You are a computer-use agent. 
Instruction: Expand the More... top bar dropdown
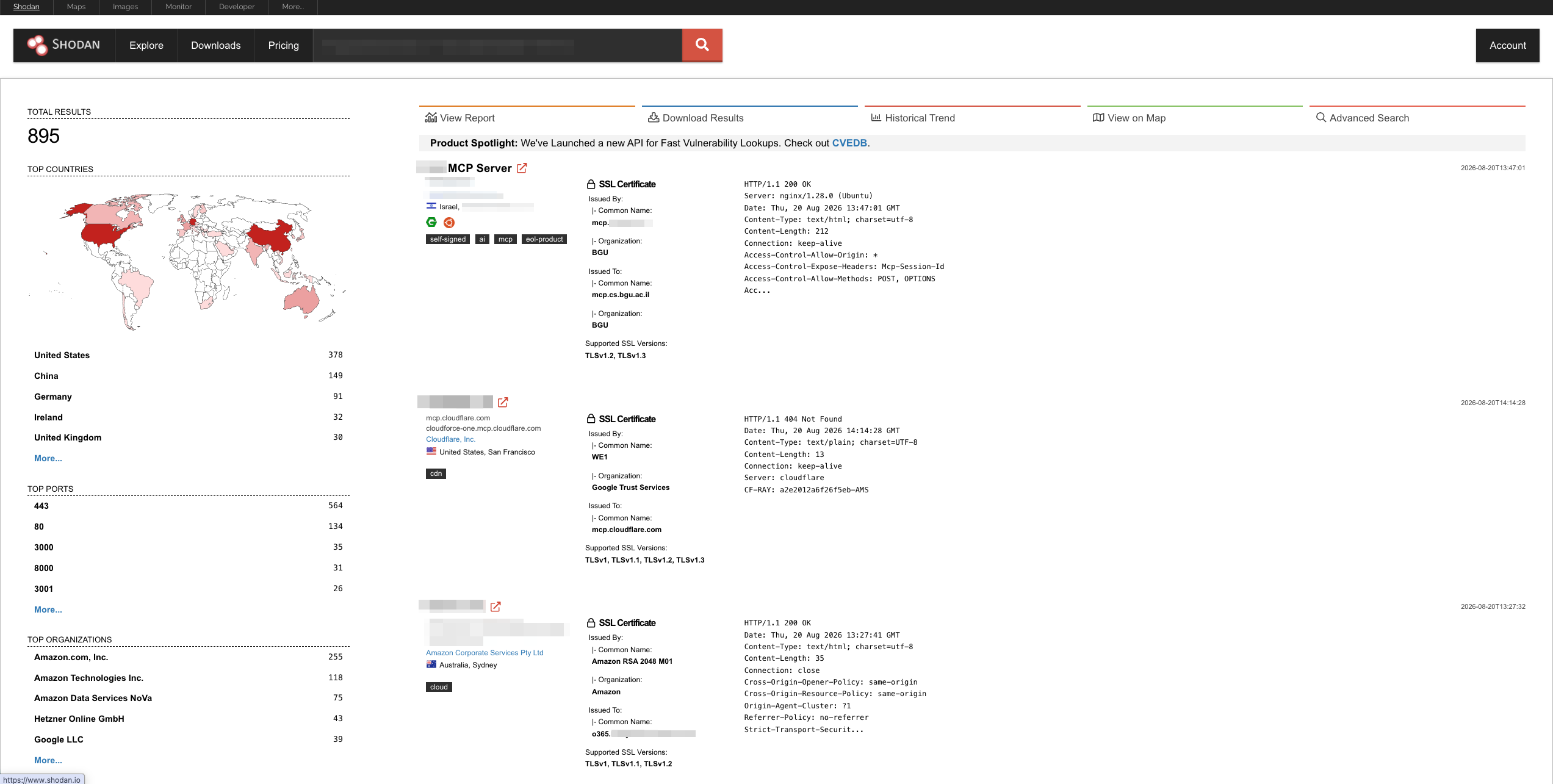pyautogui.click(x=293, y=7)
